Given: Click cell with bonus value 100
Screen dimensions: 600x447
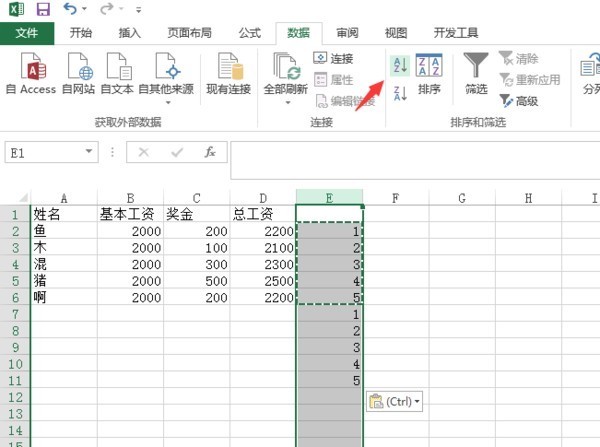Looking at the screenshot, I should click(196, 248).
